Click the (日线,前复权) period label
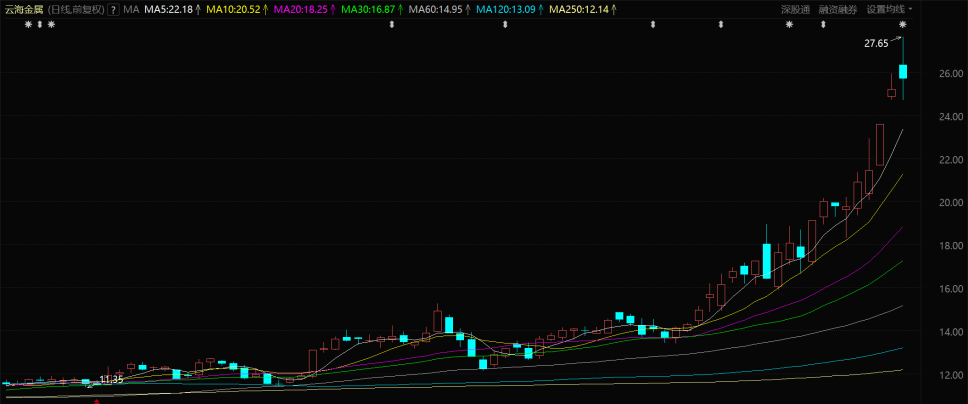Viewport: 968px width, 404px height. coord(76,9)
